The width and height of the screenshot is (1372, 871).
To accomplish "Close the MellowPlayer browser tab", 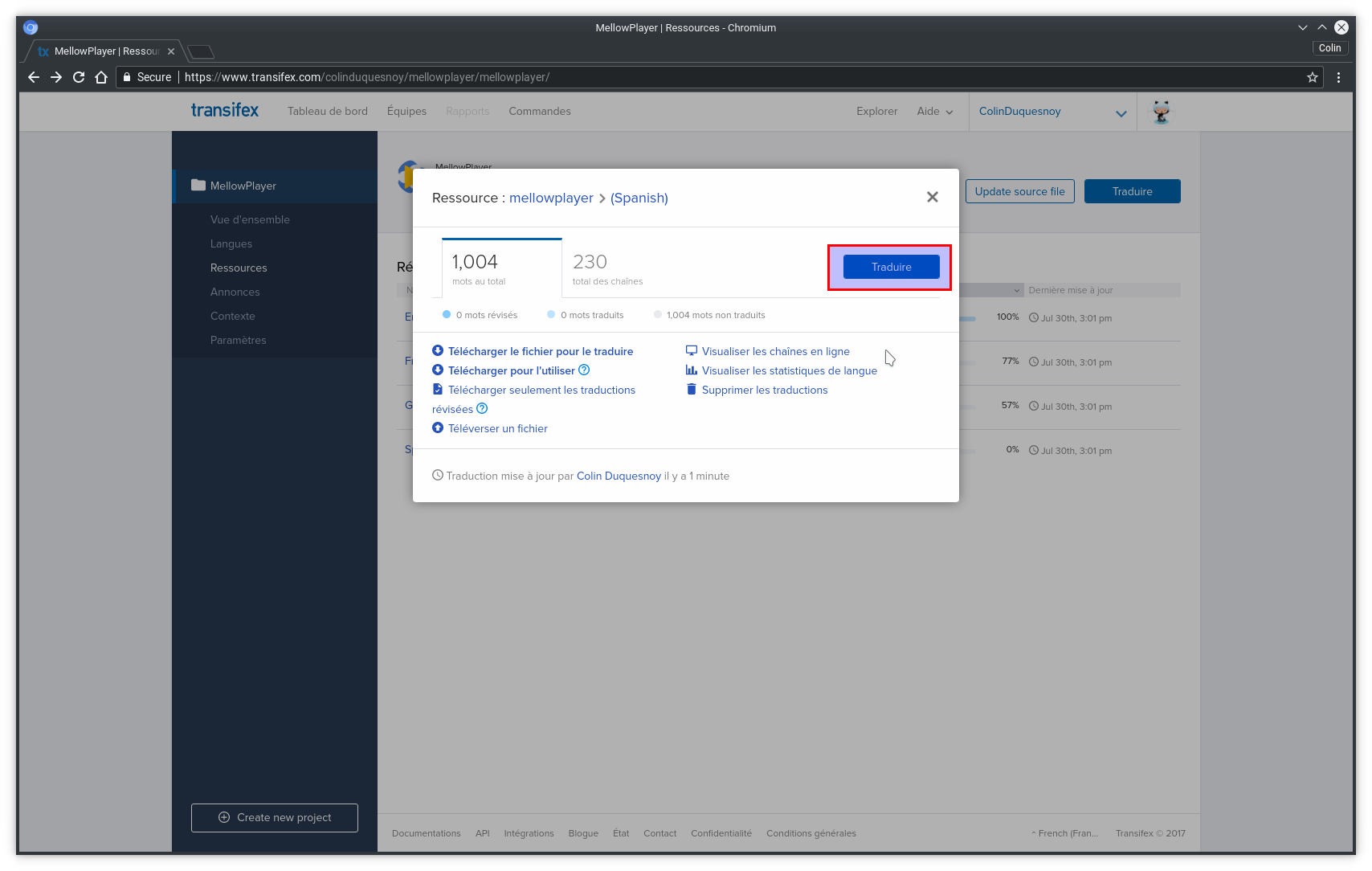I will (x=171, y=51).
